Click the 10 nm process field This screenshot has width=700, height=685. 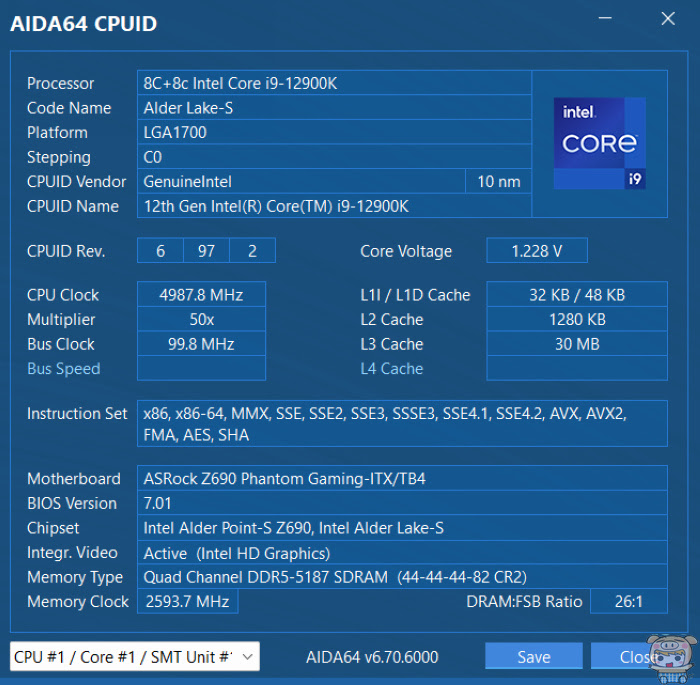pos(499,181)
